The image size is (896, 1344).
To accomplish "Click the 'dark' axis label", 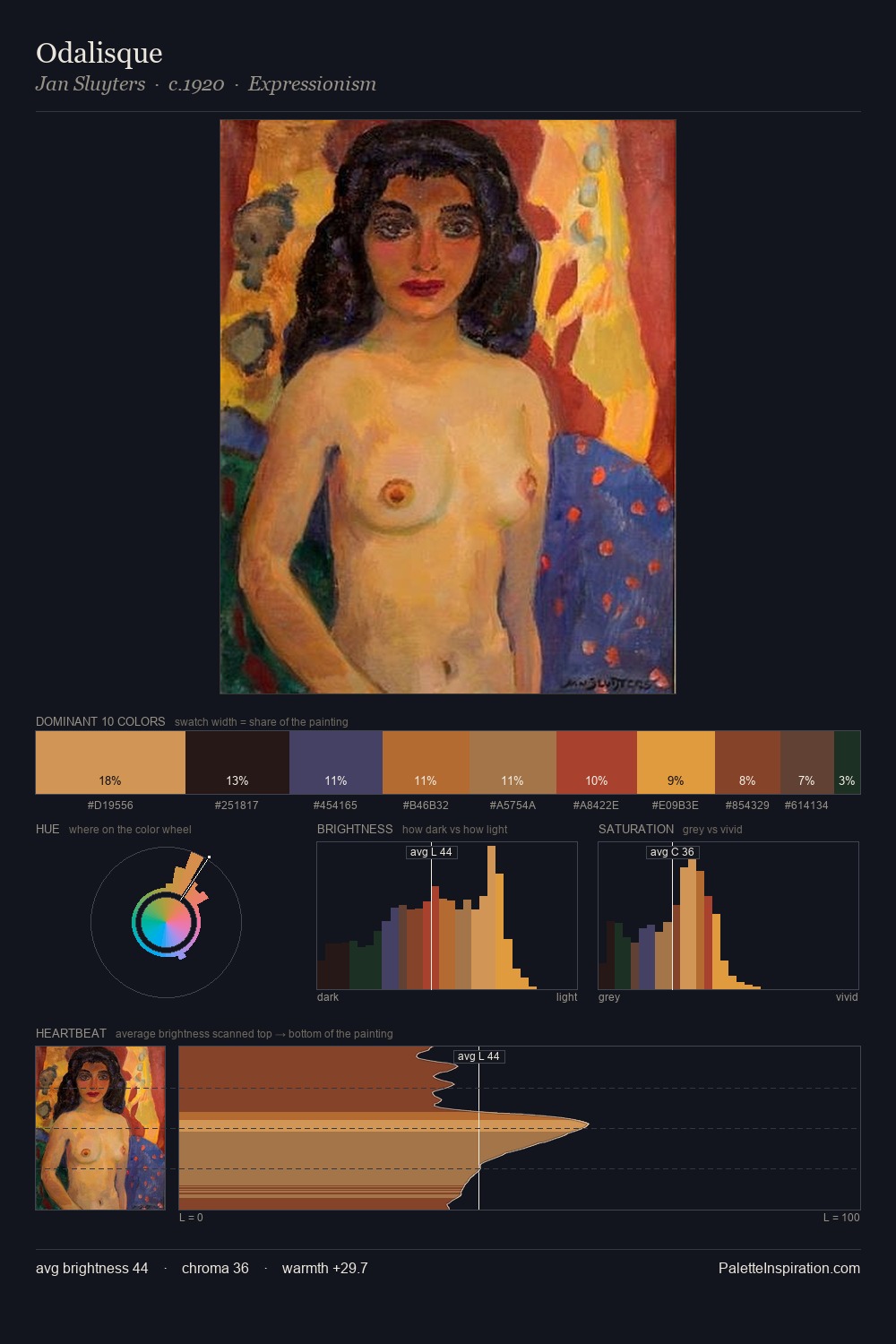I will click(x=328, y=997).
